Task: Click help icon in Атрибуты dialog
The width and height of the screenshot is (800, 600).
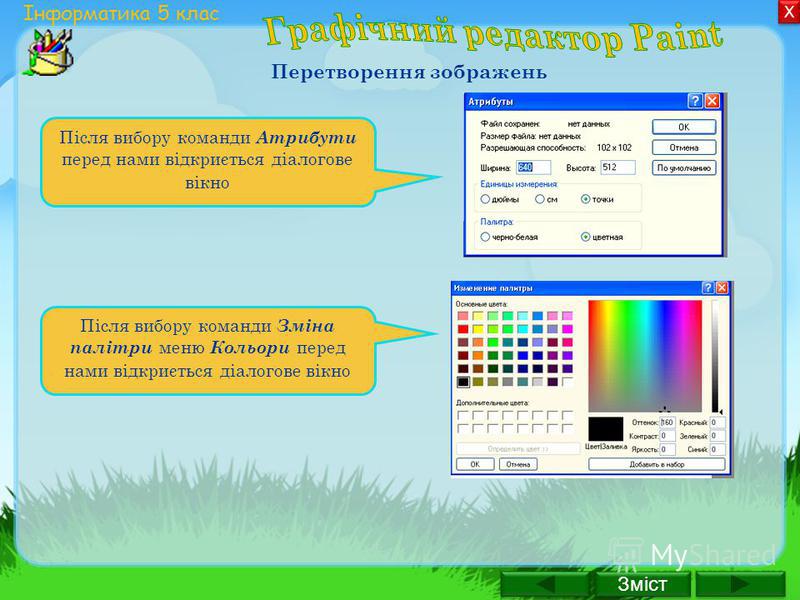Action: 695,101
